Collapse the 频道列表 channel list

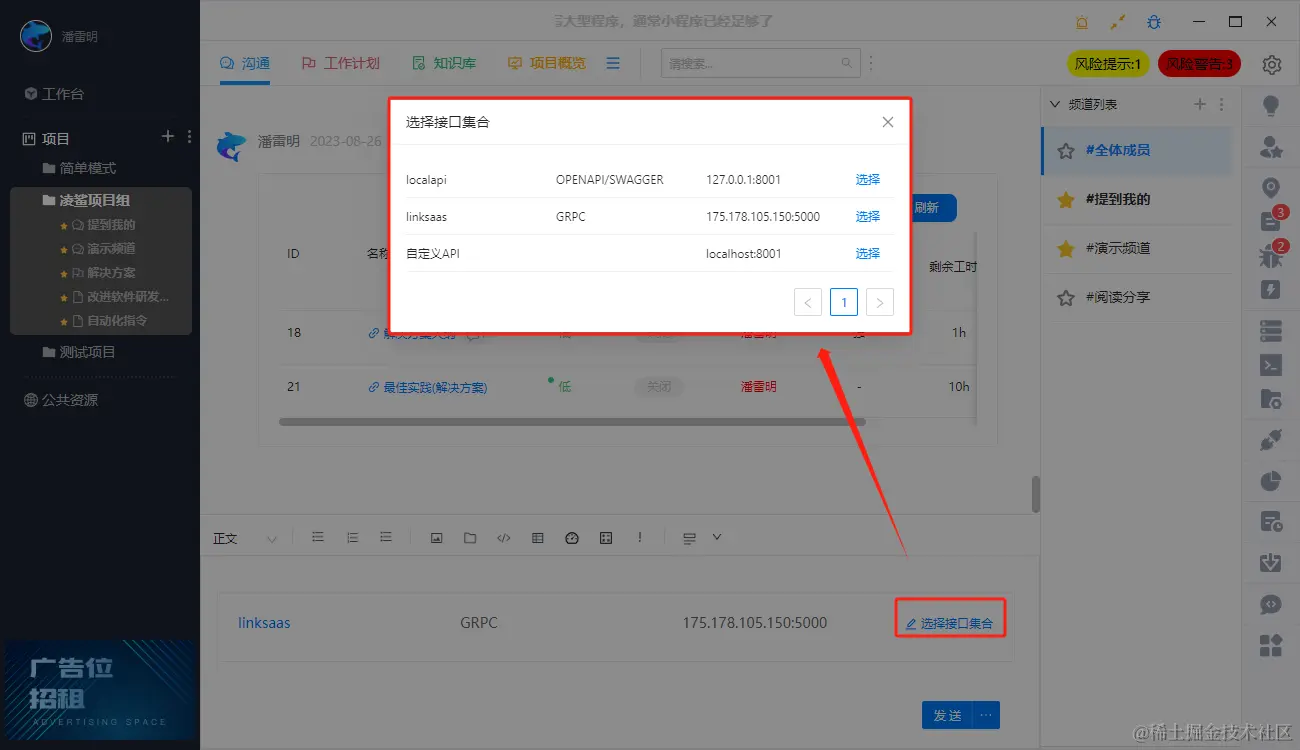click(x=1053, y=104)
